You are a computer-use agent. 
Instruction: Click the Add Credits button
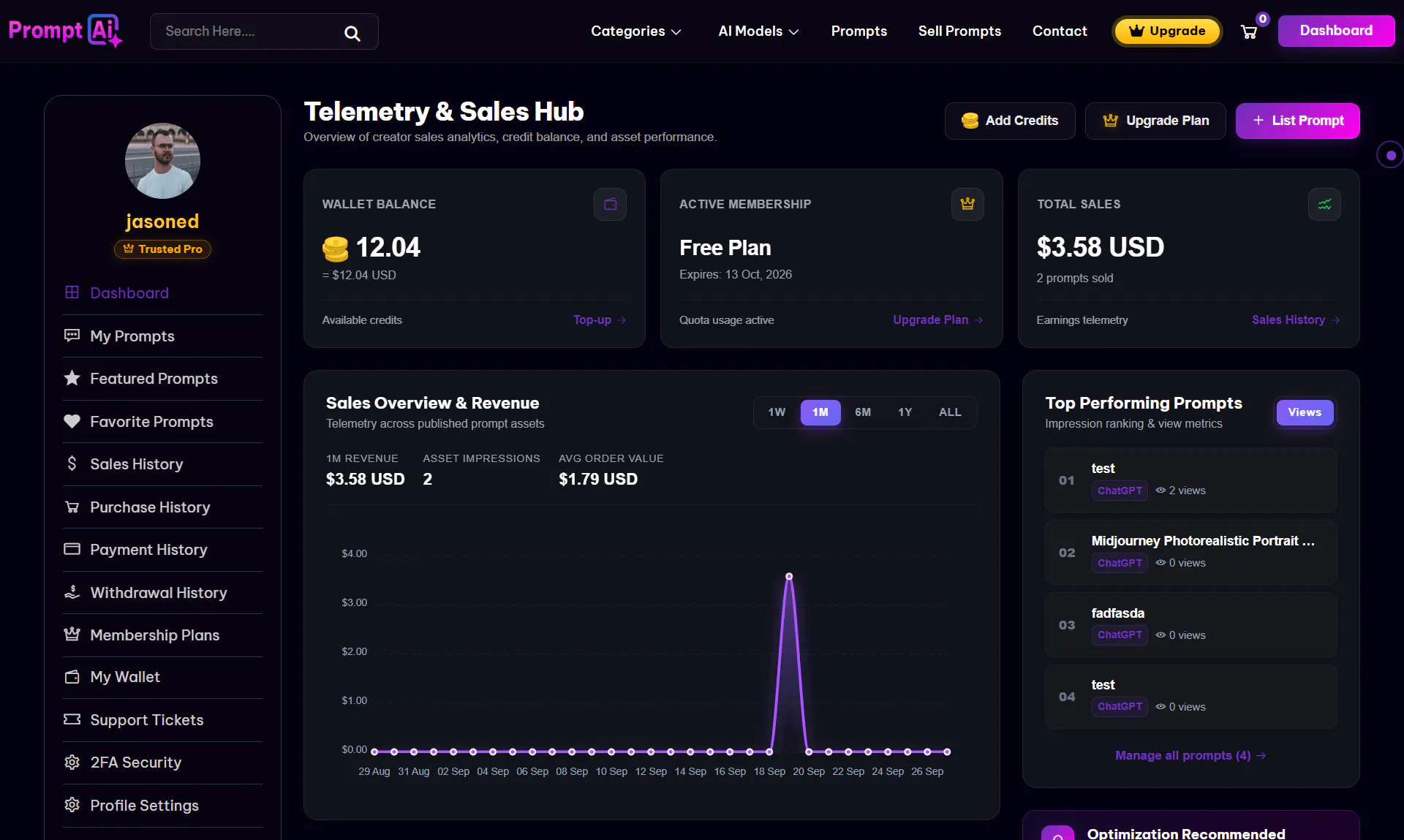click(1010, 121)
